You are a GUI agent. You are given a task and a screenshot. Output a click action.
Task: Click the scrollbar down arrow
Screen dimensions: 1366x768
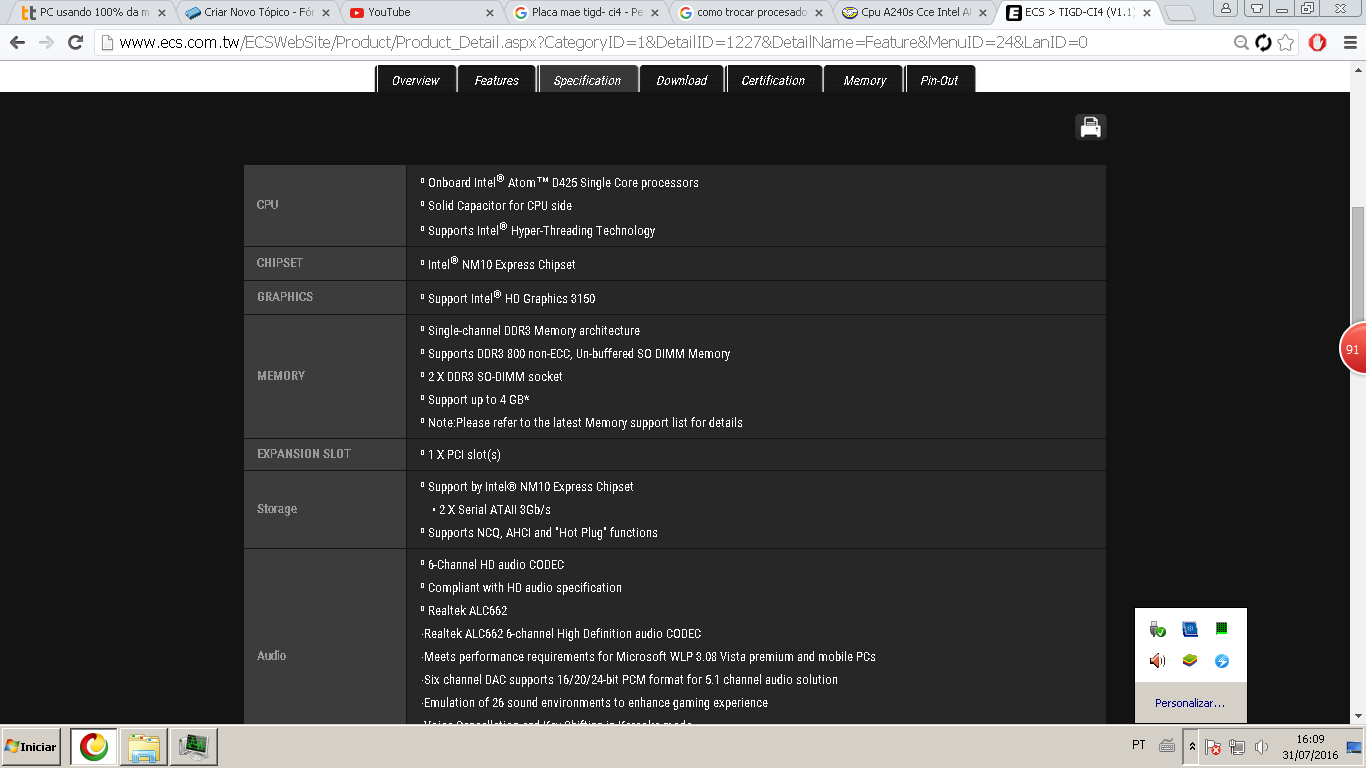(x=1358, y=715)
